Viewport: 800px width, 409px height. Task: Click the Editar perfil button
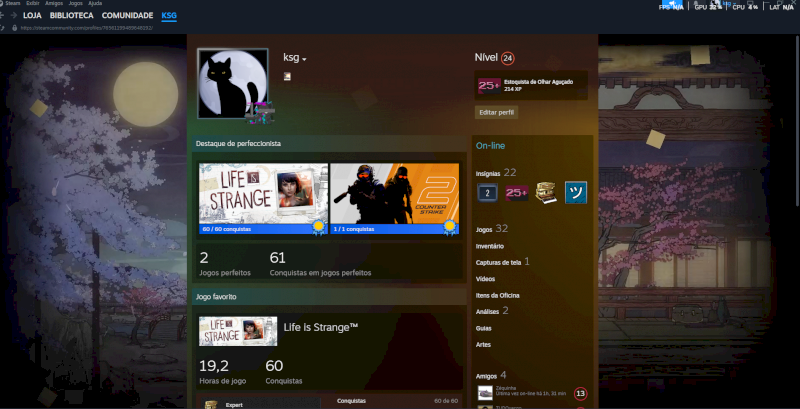[496, 112]
